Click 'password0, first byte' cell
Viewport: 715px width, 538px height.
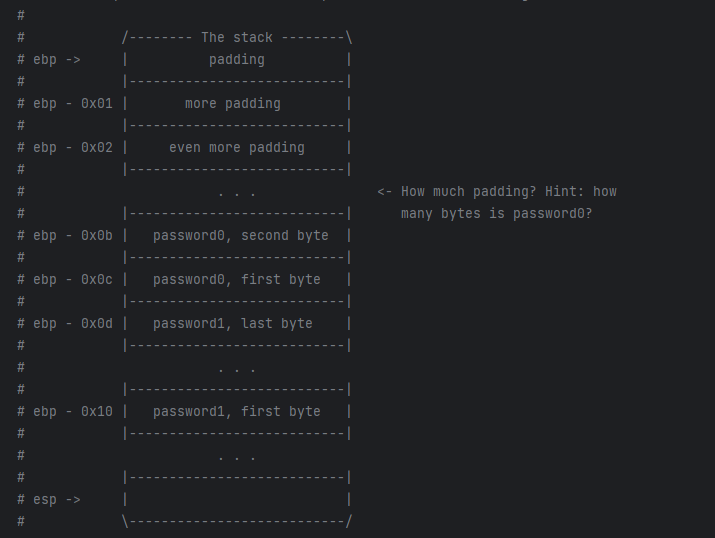(x=237, y=279)
